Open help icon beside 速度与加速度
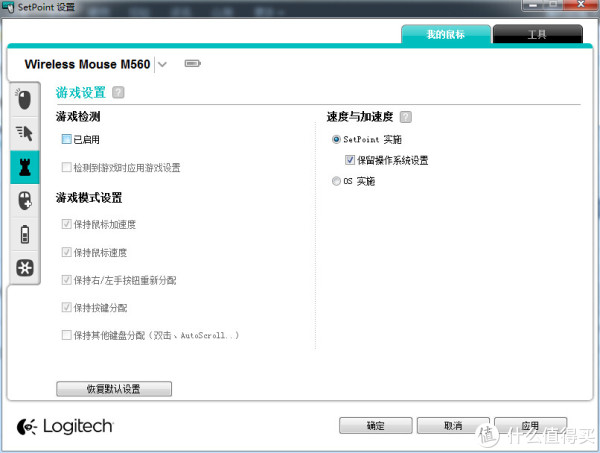The image size is (600, 453). click(406, 117)
